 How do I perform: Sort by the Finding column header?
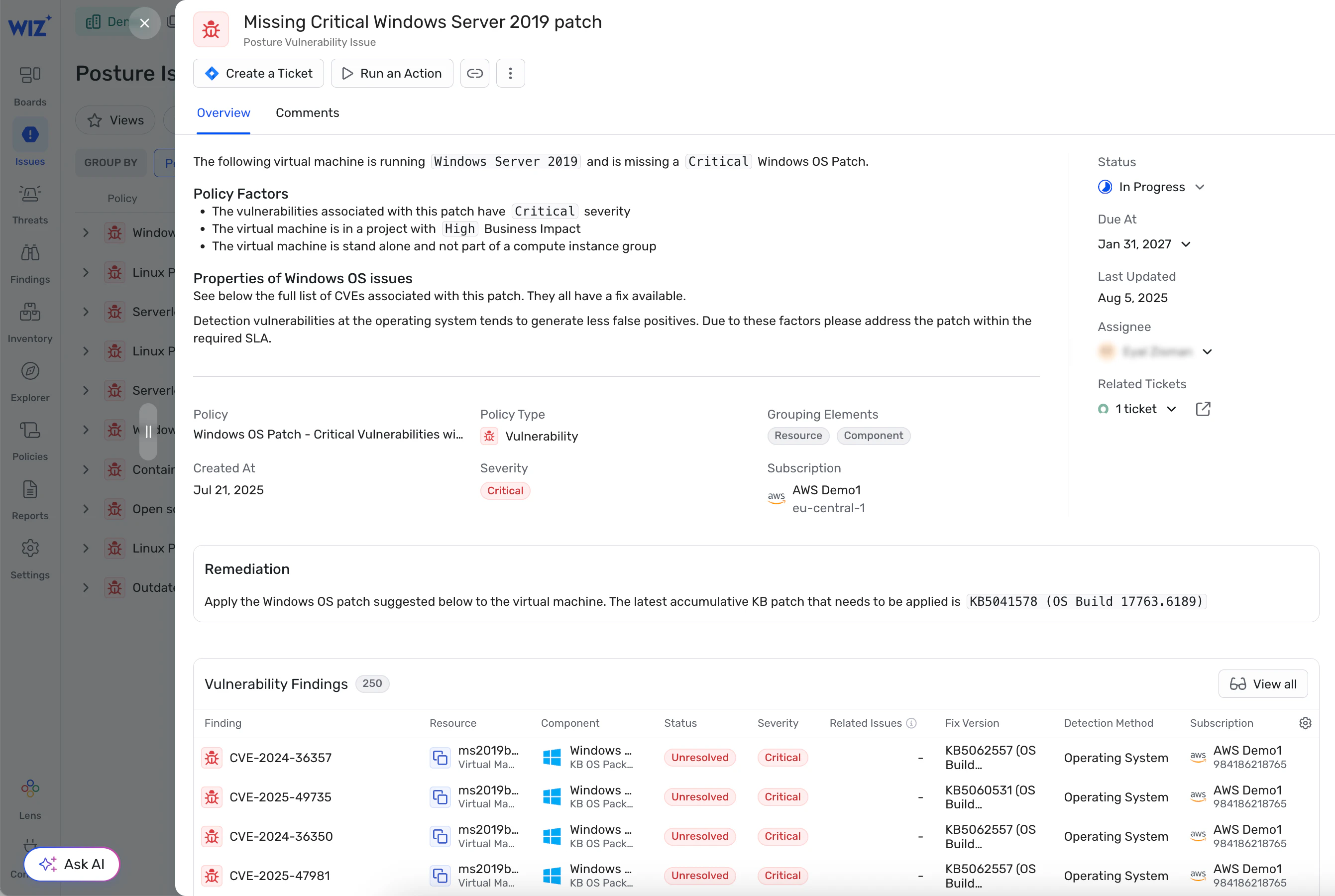(223, 723)
